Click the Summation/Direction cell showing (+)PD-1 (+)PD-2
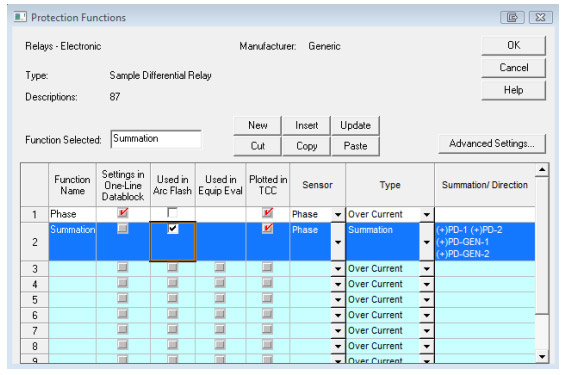This screenshot has width=565, height=375. 485,242
